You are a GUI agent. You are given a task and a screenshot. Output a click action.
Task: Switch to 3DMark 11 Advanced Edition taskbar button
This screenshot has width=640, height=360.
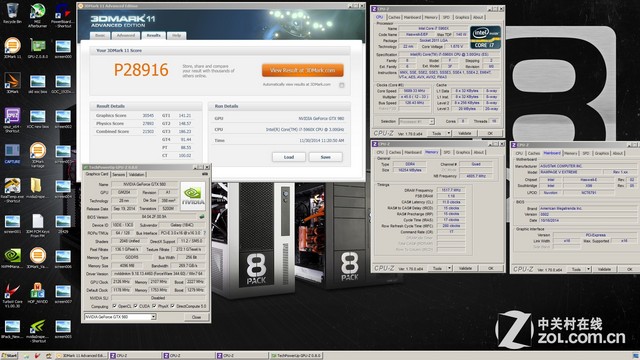[81, 356]
